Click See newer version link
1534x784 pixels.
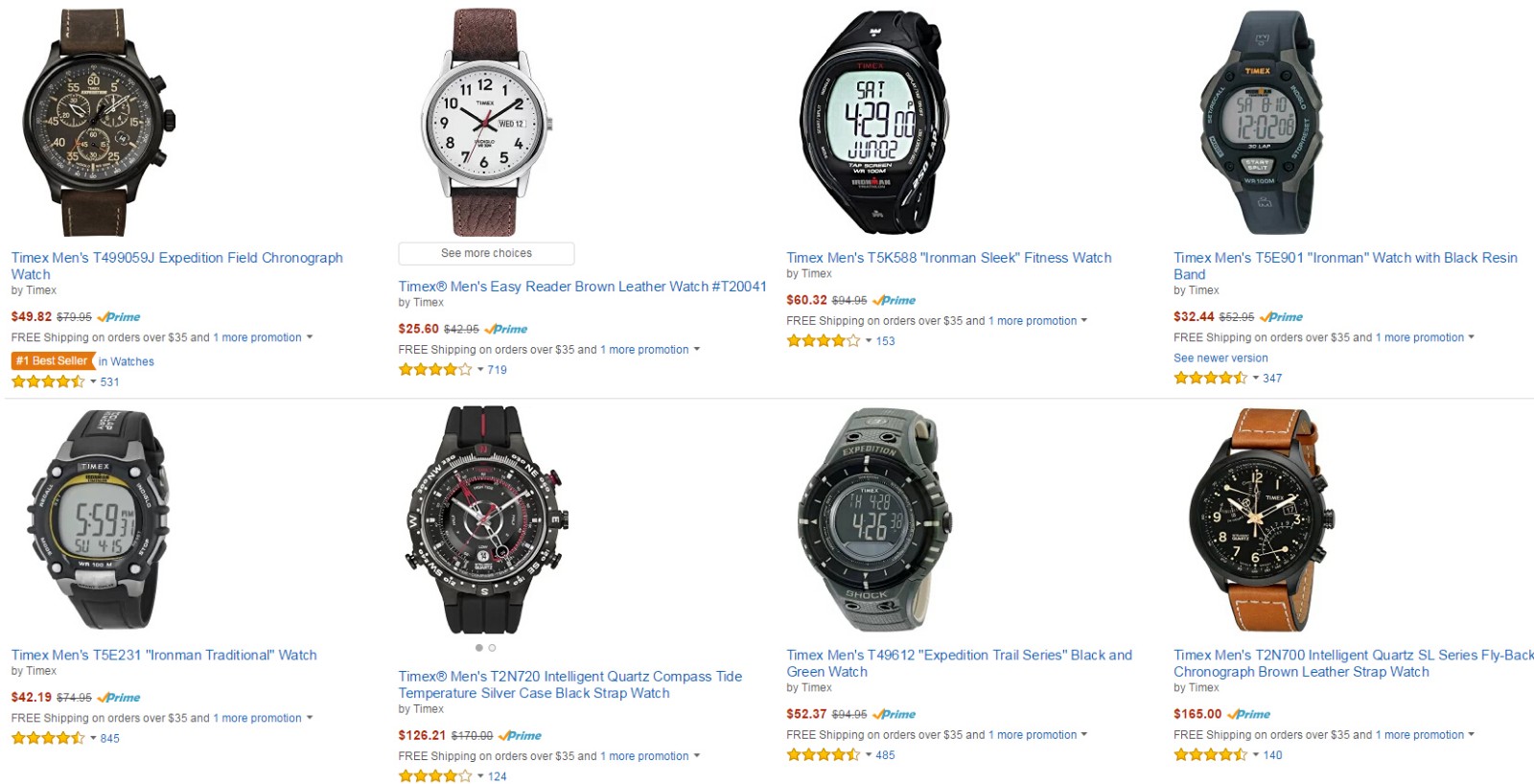point(1220,358)
